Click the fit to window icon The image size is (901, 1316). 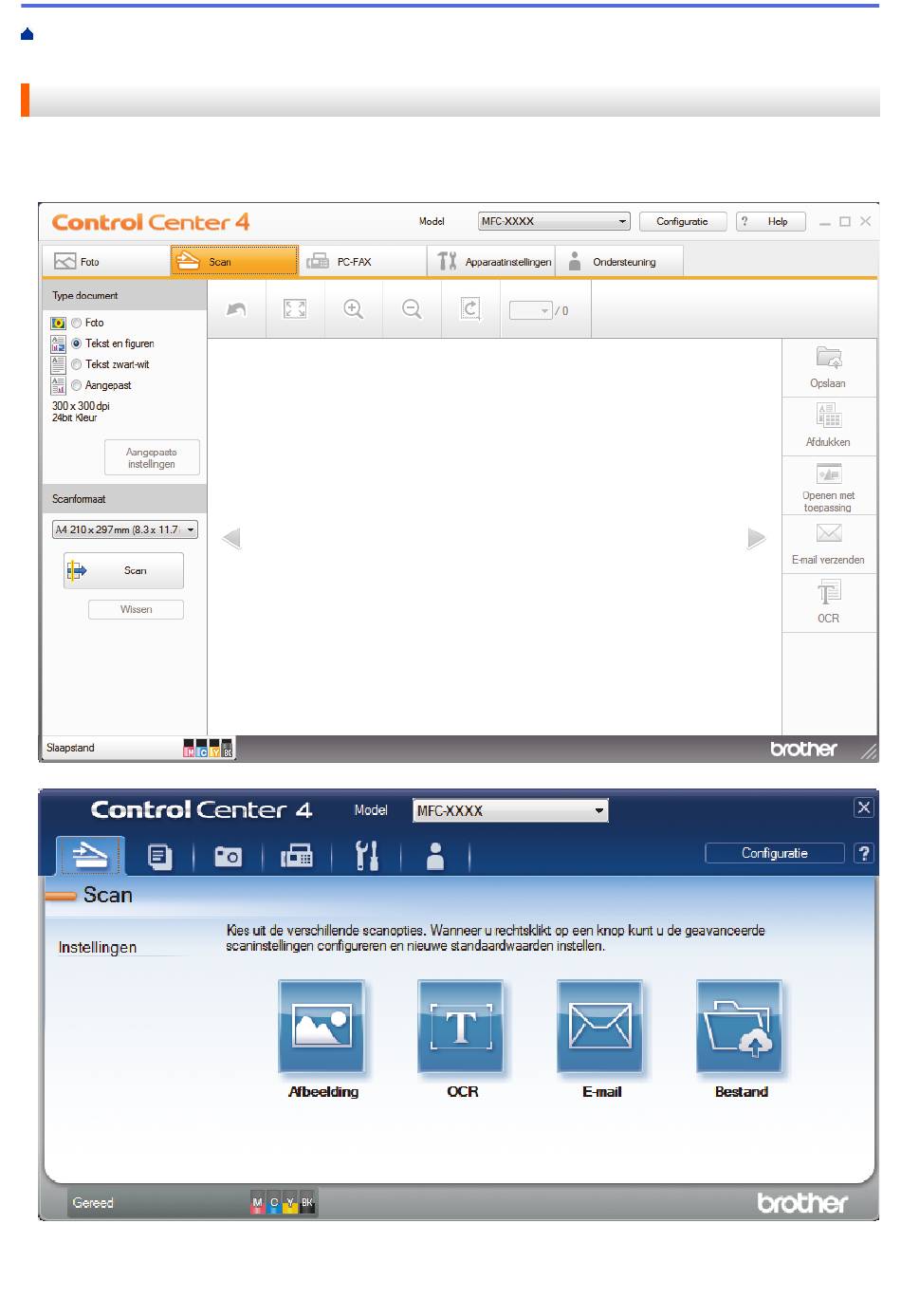click(296, 309)
